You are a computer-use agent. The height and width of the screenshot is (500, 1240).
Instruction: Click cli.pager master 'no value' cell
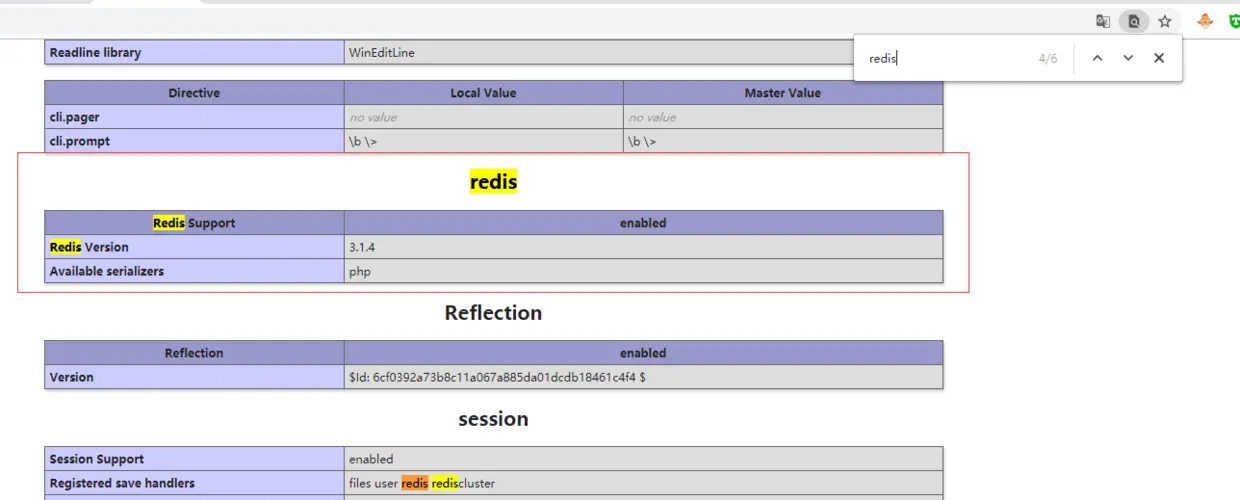[783, 117]
